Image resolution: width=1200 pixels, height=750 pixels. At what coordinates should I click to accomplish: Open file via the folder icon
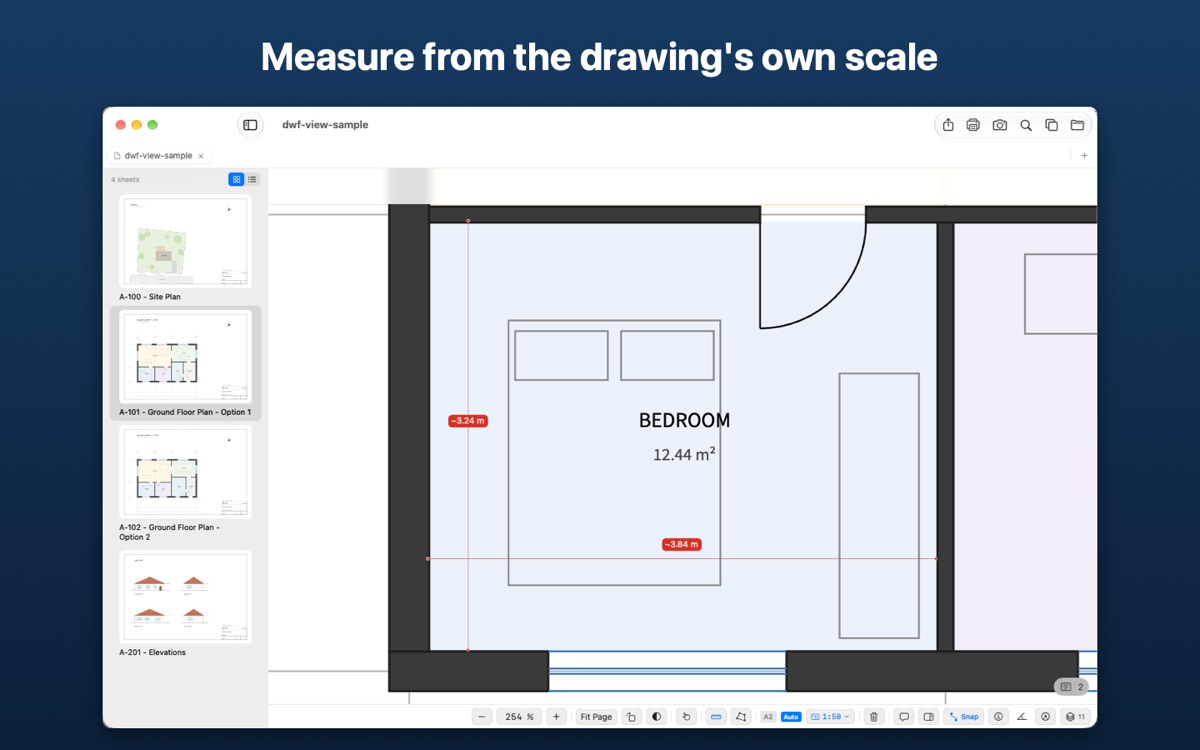pos(1077,125)
